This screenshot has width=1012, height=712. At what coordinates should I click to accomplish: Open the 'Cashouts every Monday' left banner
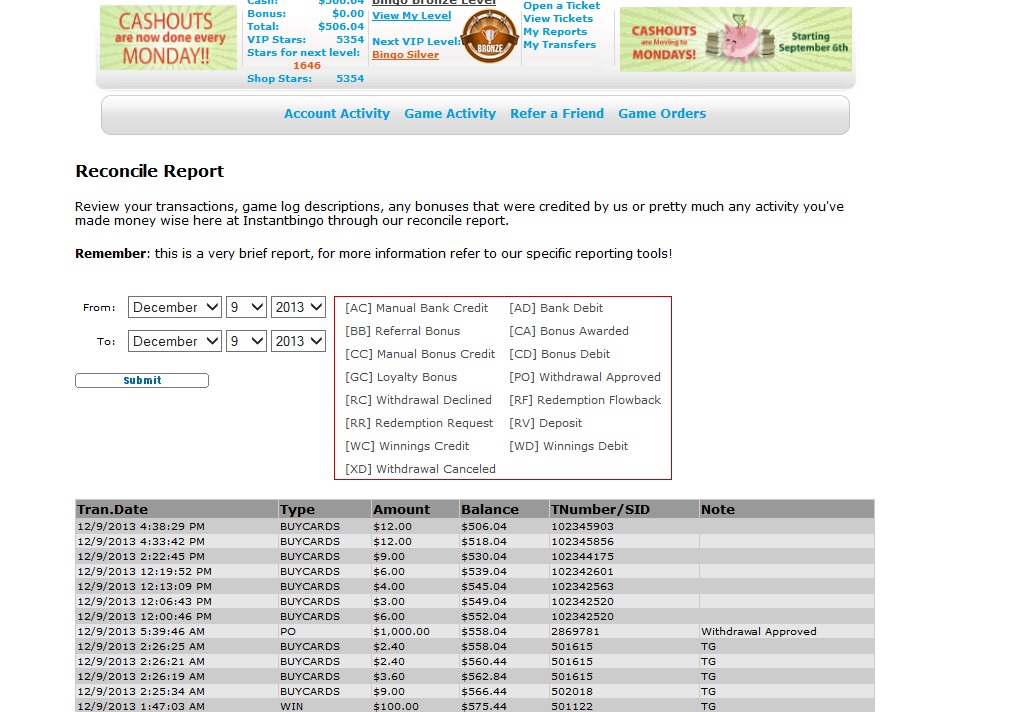tap(168, 38)
